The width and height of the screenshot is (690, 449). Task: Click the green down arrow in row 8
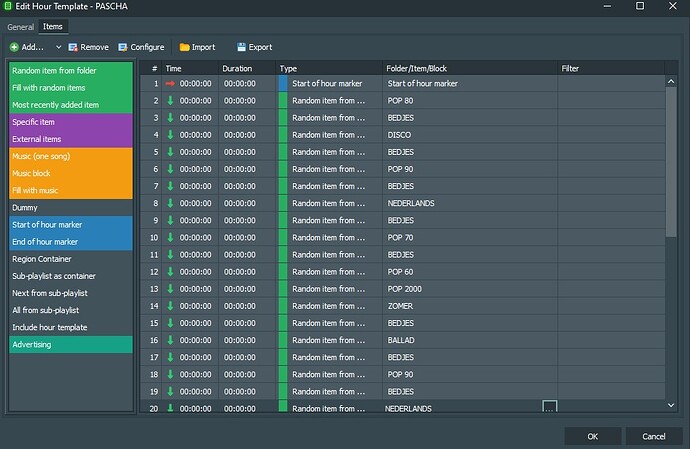[x=170, y=203]
